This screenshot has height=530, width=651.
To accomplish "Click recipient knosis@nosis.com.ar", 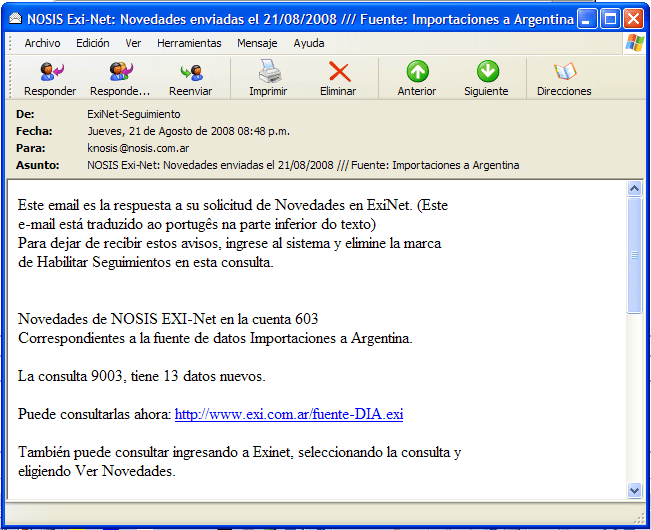I will [138, 148].
